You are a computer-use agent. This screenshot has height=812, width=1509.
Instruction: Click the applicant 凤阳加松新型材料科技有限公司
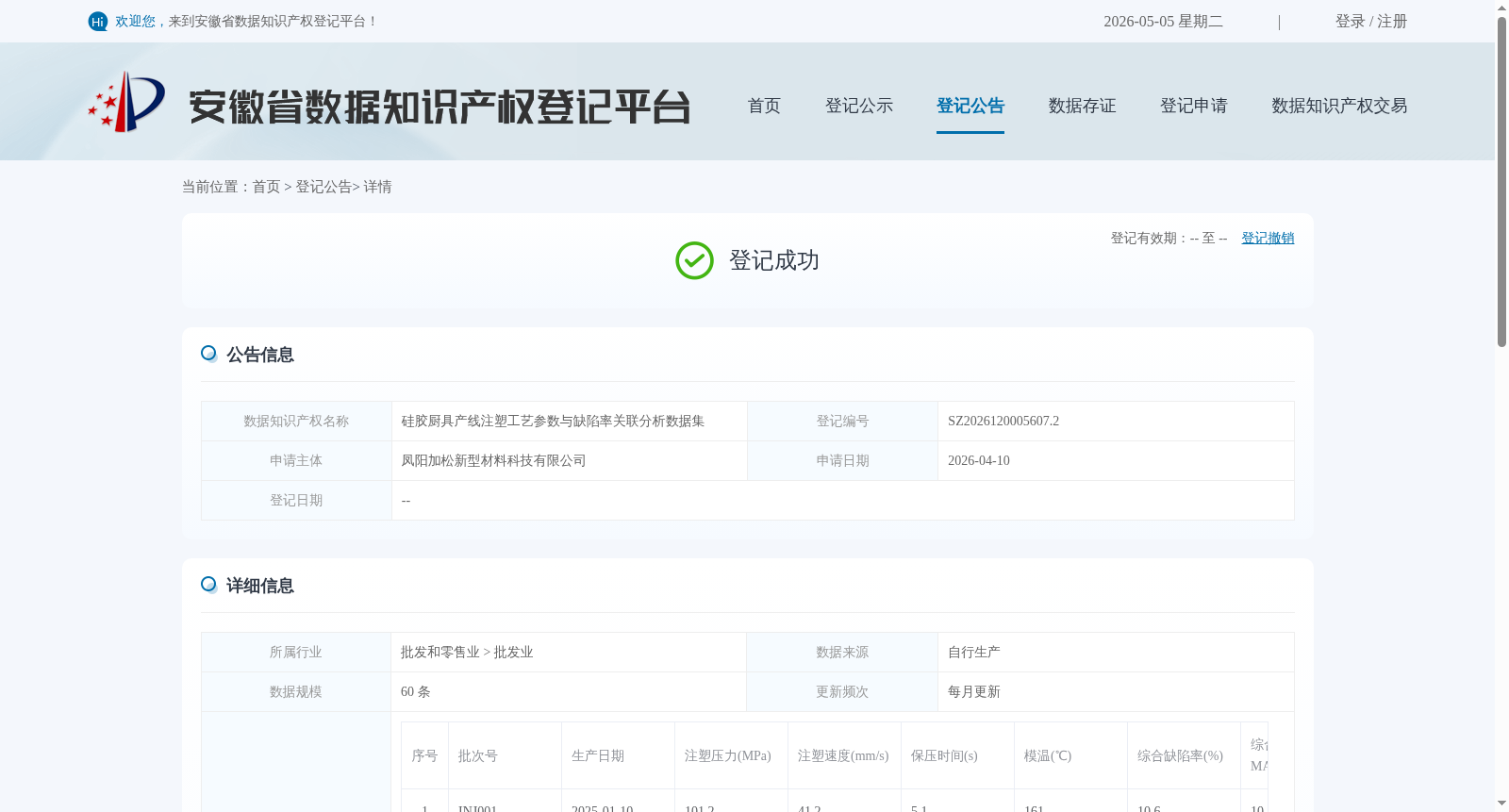click(x=493, y=461)
